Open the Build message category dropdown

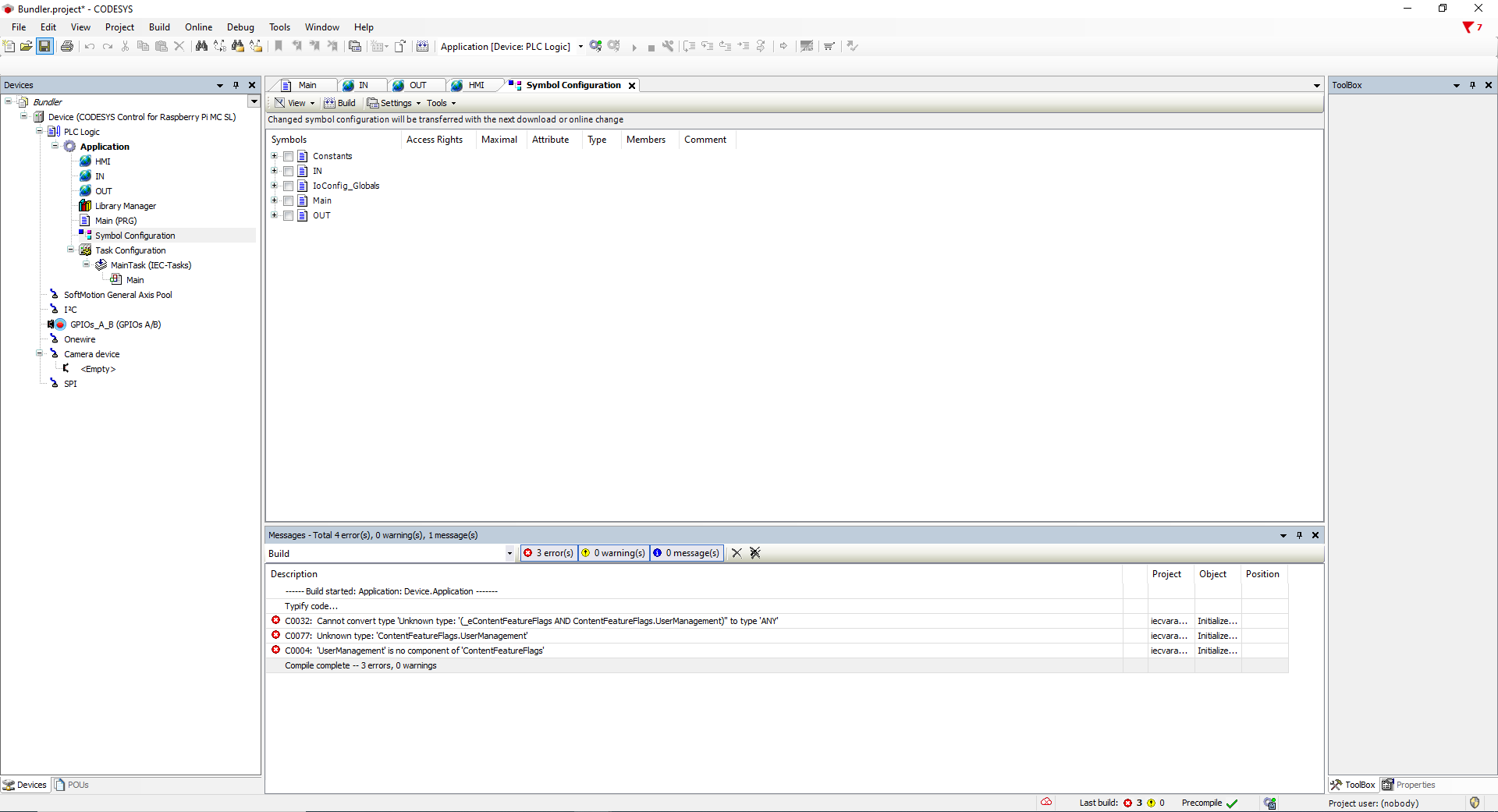point(509,554)
